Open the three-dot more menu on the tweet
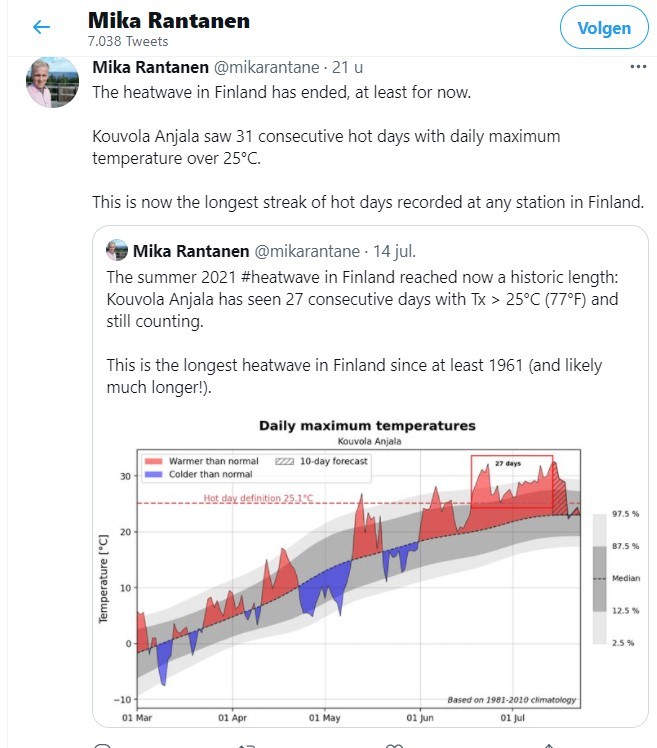Screen dimensions: 657x748 coord(638,67)
